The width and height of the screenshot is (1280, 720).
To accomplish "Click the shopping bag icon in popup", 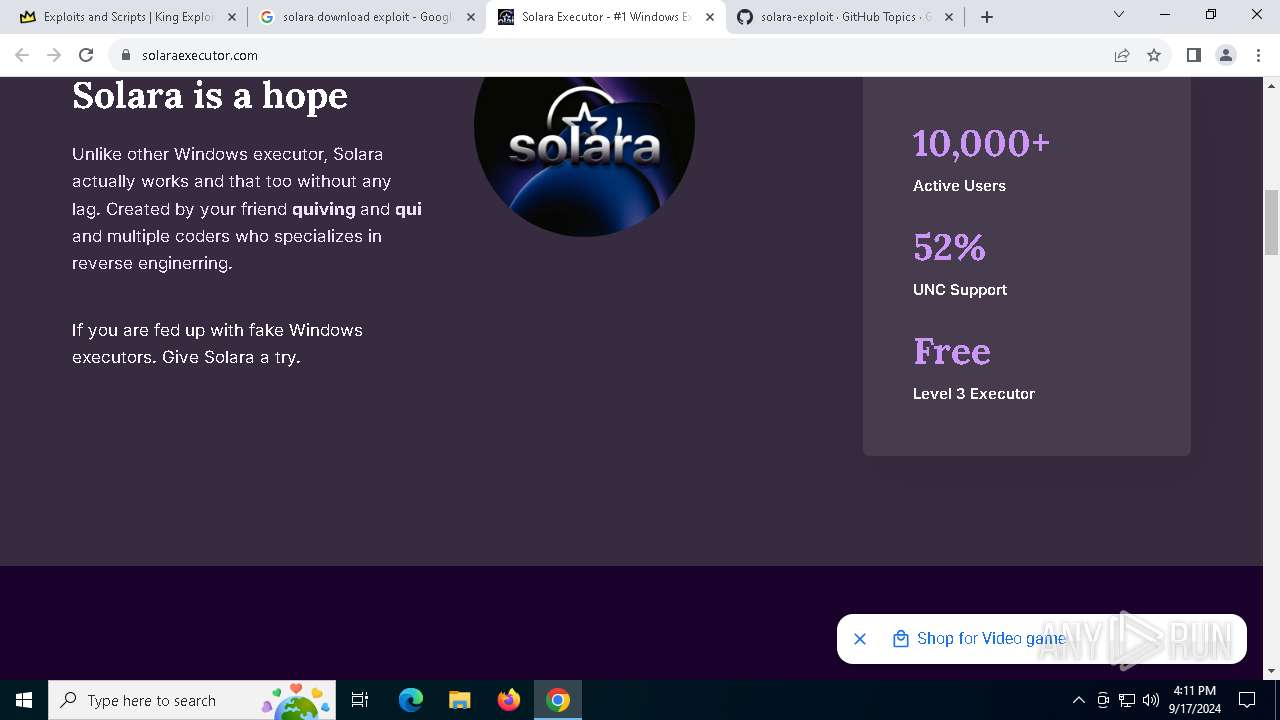I will coord(901,639).
